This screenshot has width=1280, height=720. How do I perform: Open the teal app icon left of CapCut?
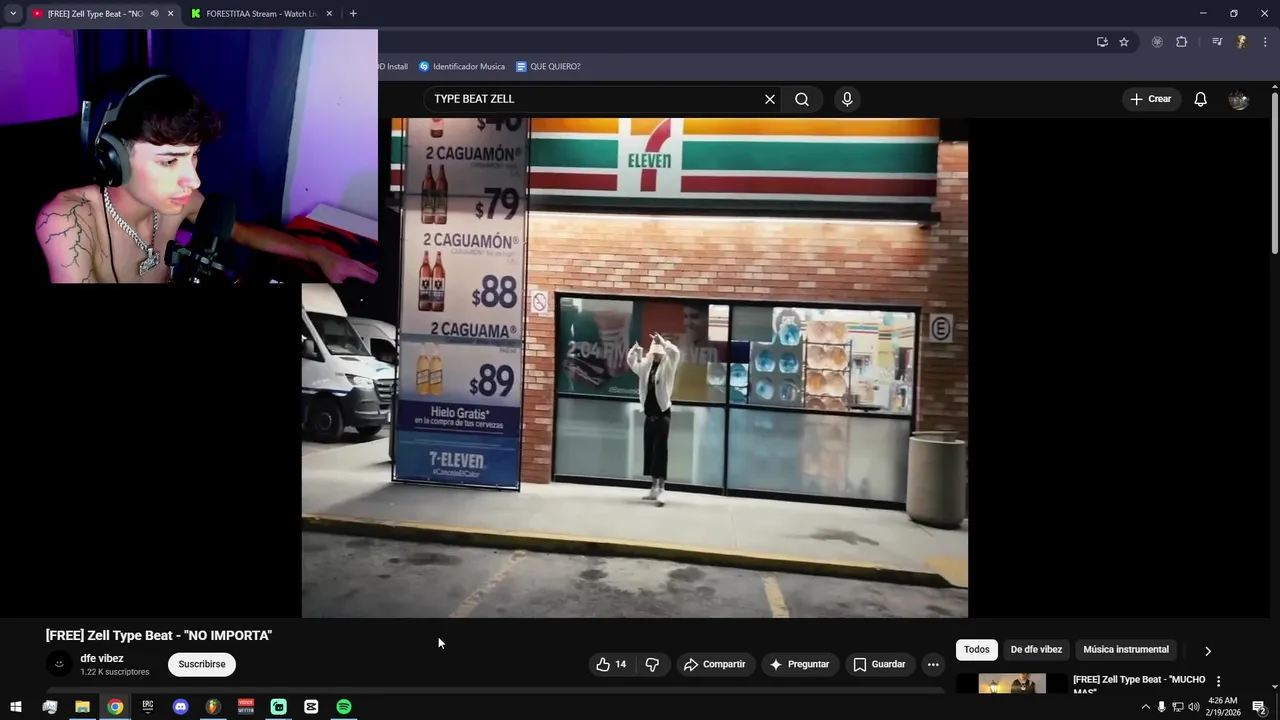click(x=279, y=707)
